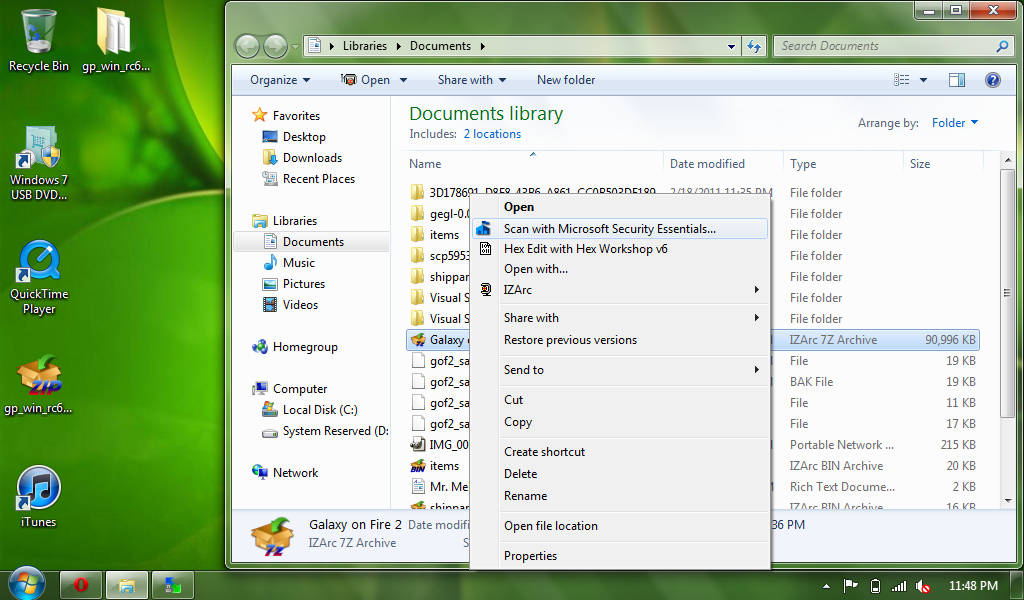Open the Opera browser taskbar icon
Screen dimensions: 1024x600
[81, 584]
